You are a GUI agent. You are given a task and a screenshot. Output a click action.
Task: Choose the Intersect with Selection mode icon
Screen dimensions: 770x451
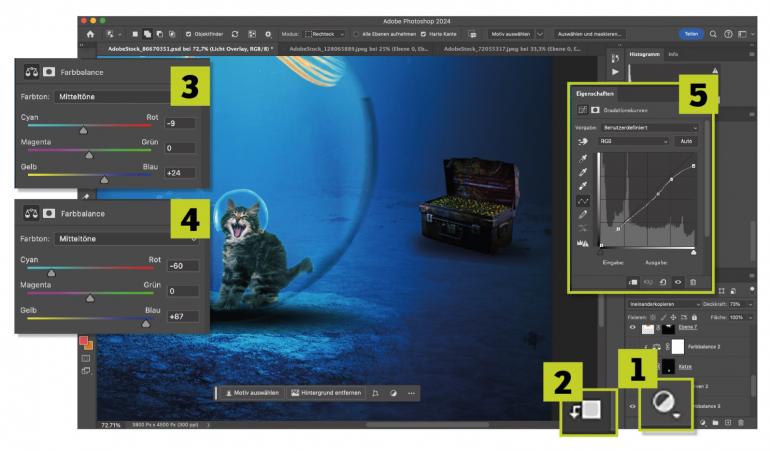click(172, 34)
